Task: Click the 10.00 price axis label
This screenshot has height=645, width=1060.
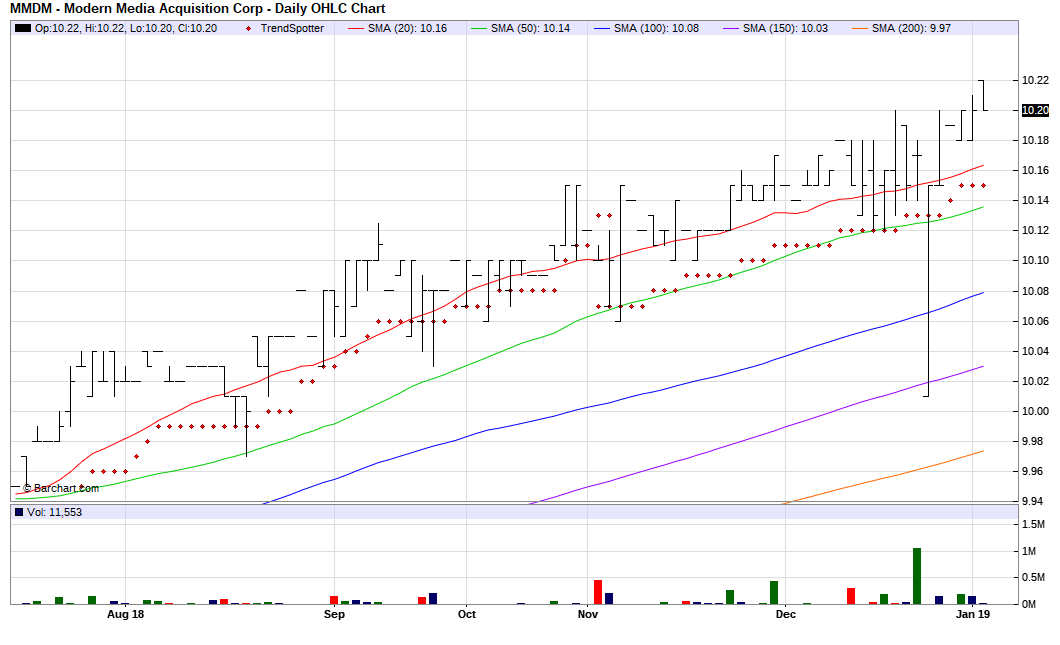Action: click(1034, 411)
